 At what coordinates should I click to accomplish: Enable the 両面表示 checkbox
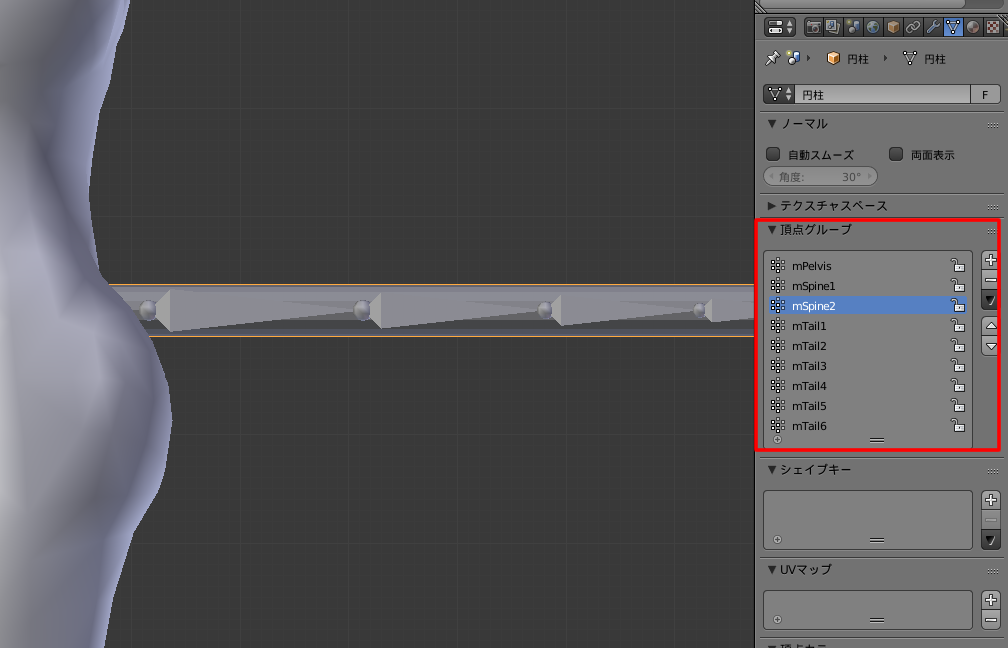point(896,154)
